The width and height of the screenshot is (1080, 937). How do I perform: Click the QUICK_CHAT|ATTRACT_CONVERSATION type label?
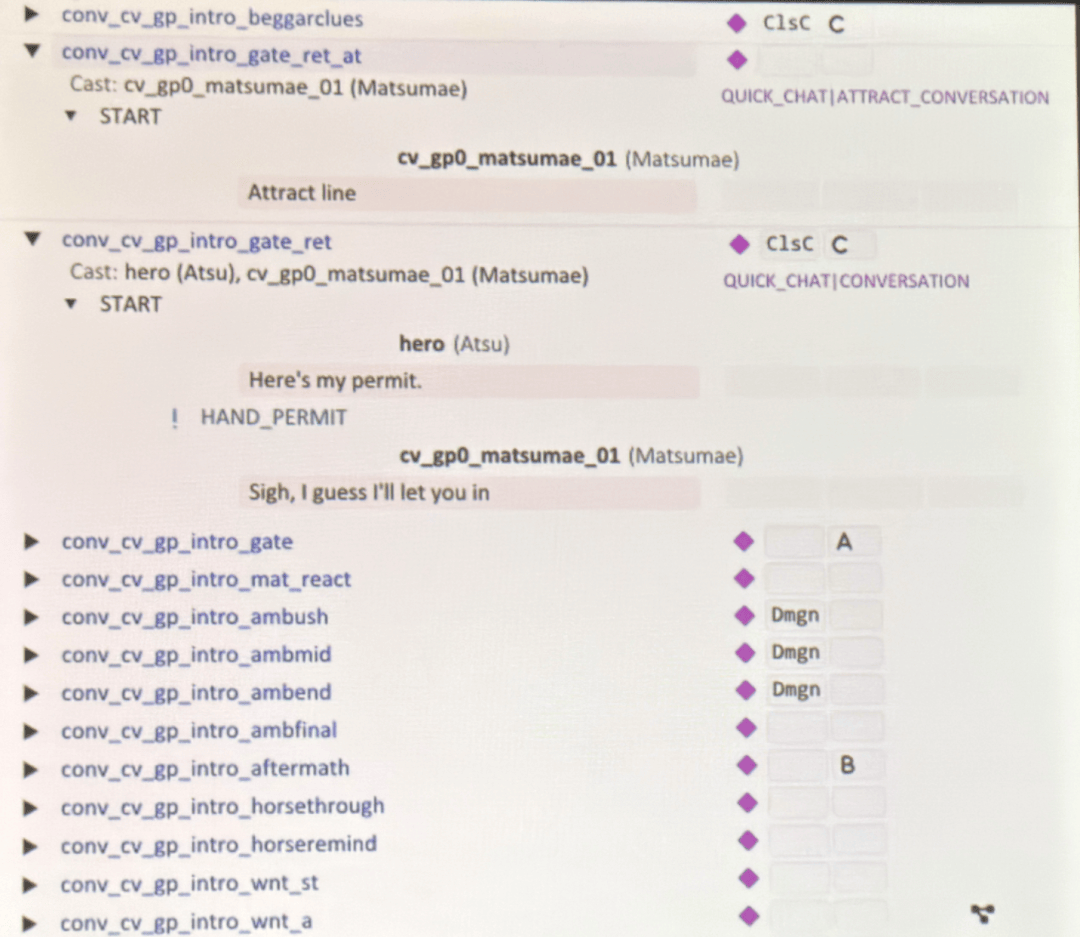pos(885,98)
